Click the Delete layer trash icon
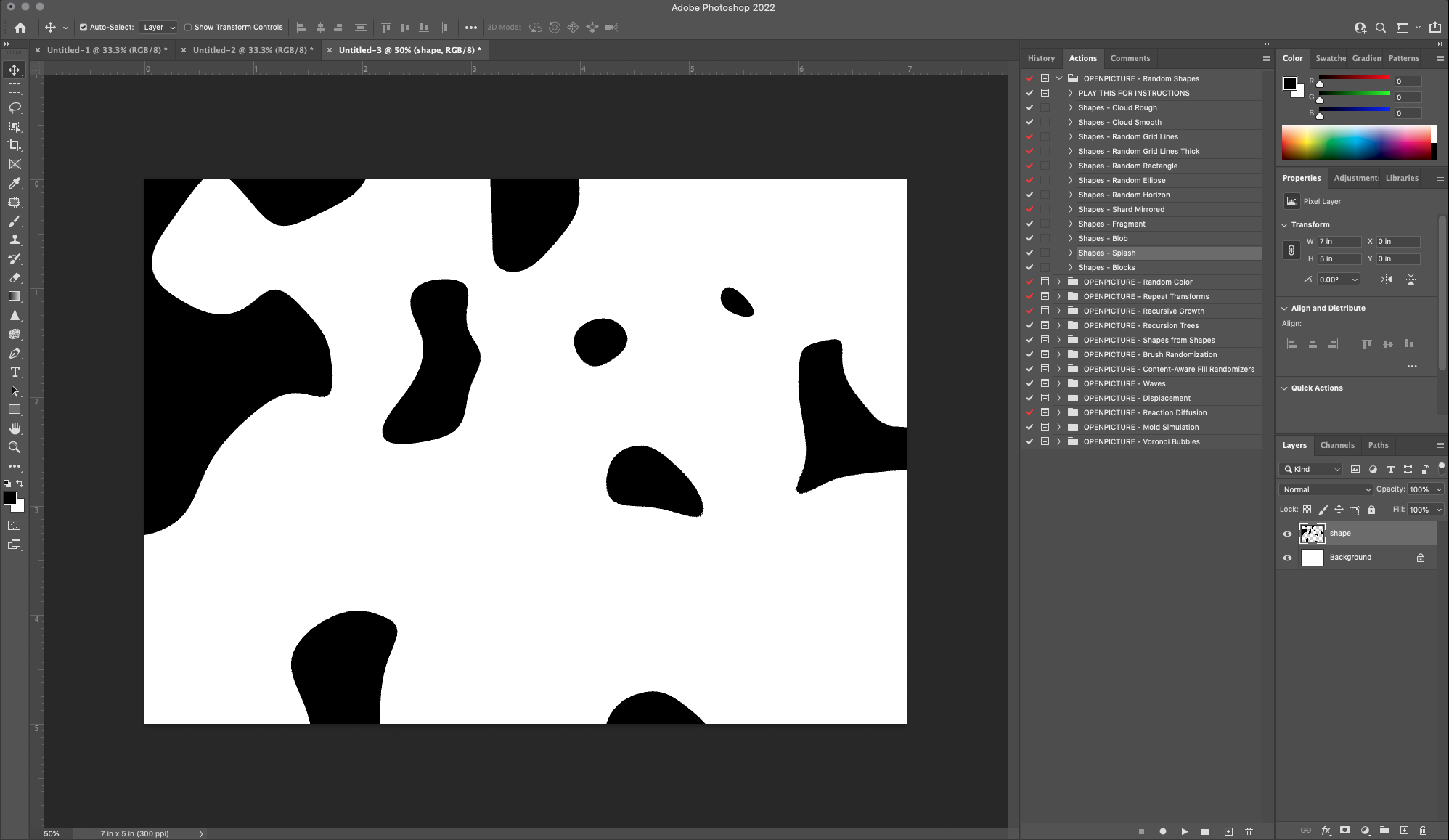The width and height of the screenshot is (1449, 840). point(1423,831)
